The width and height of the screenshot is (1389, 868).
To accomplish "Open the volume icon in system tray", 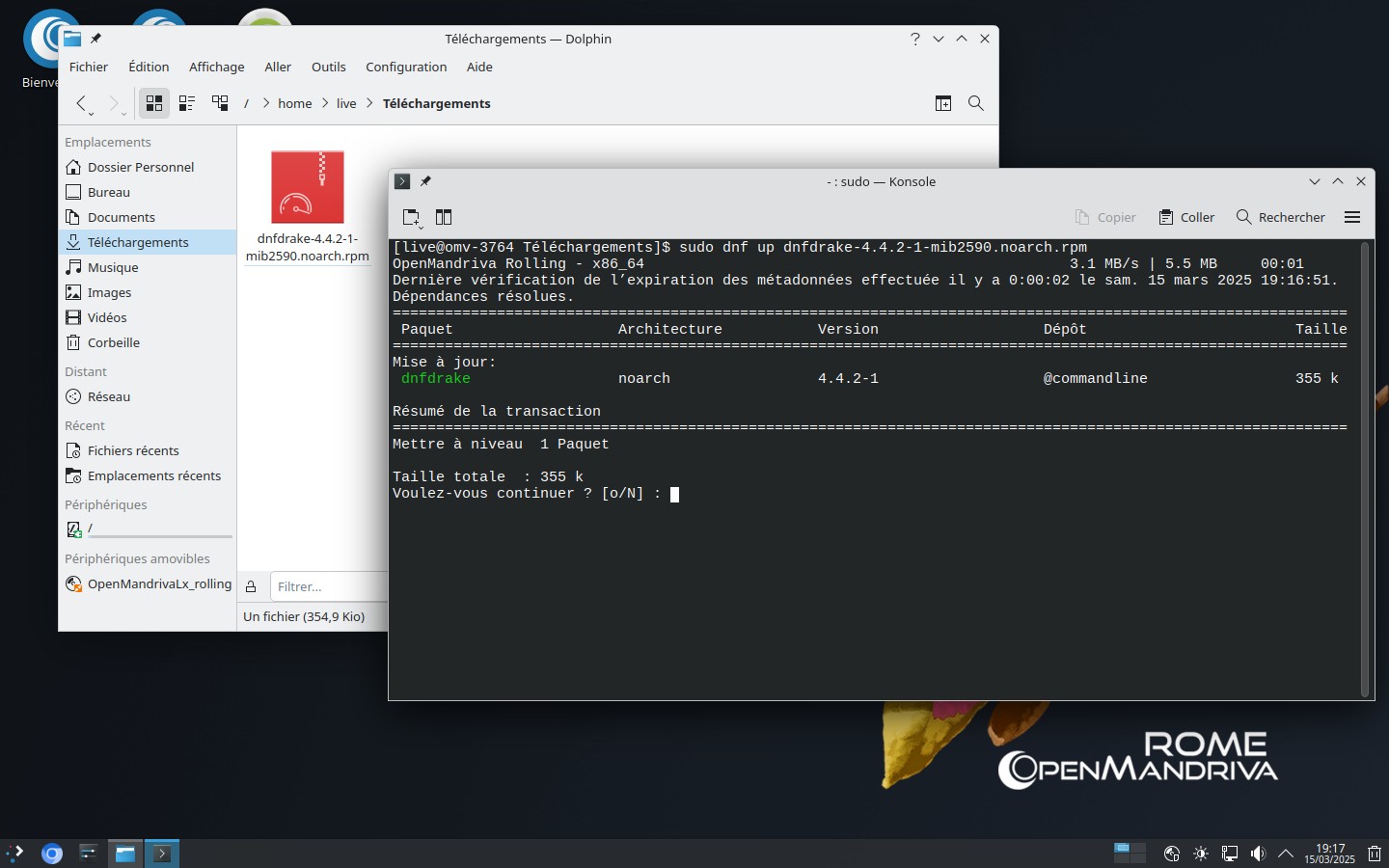I will (1258, 854).
